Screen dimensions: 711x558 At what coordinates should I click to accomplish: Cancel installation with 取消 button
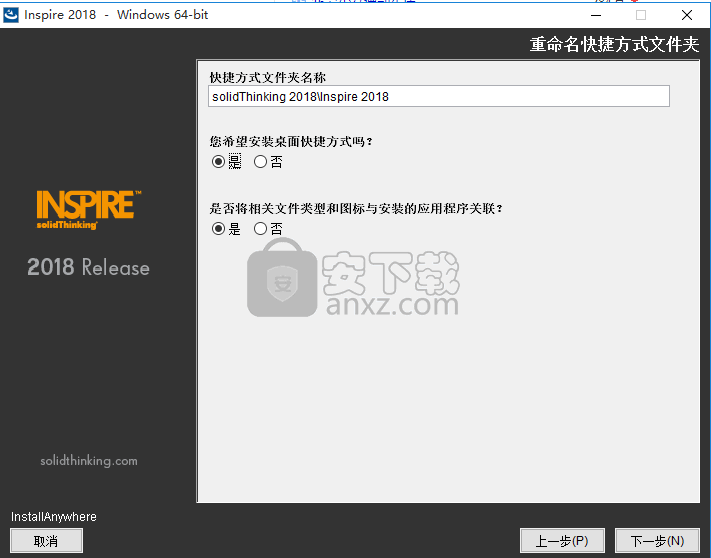click(46, 541)
